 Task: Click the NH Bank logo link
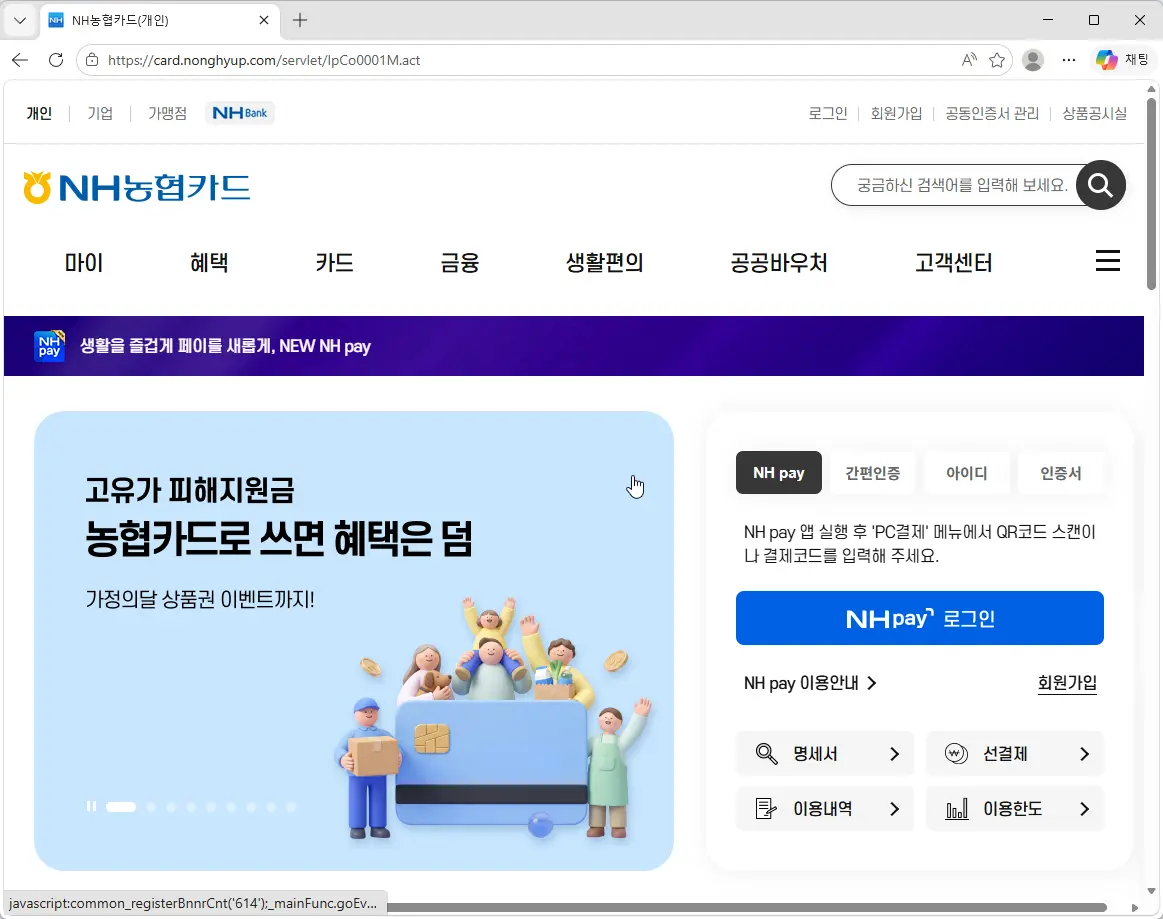(240, 113)
